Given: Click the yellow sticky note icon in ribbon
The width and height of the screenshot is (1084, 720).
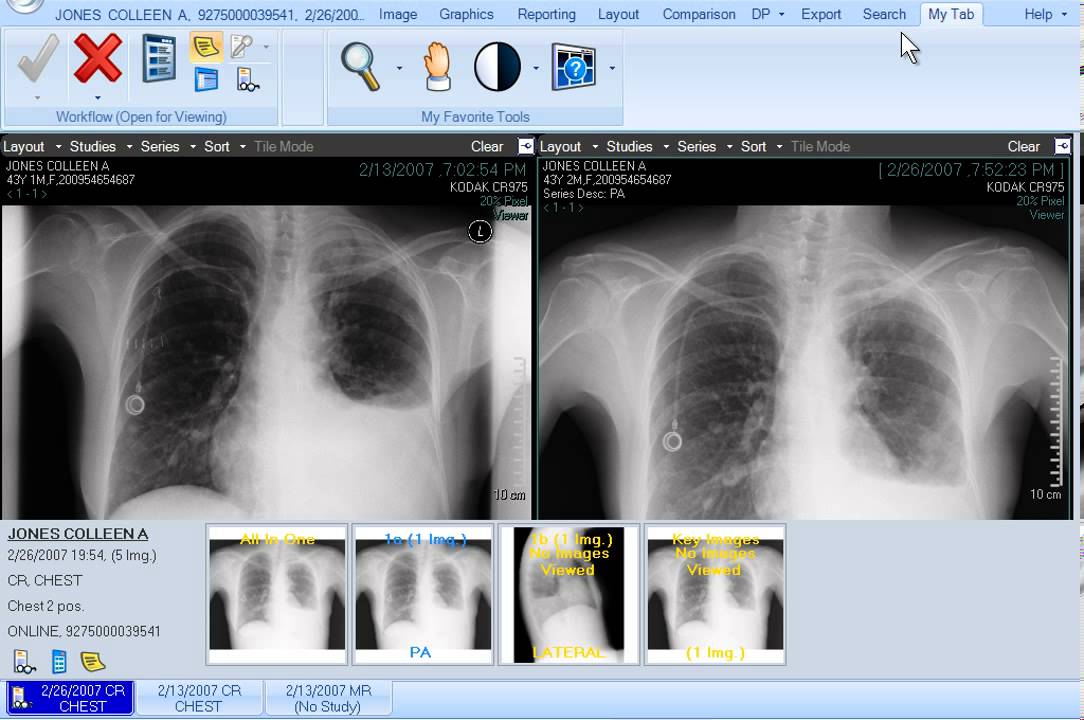Looking at the screenshot, I should [x=205, y=47].
